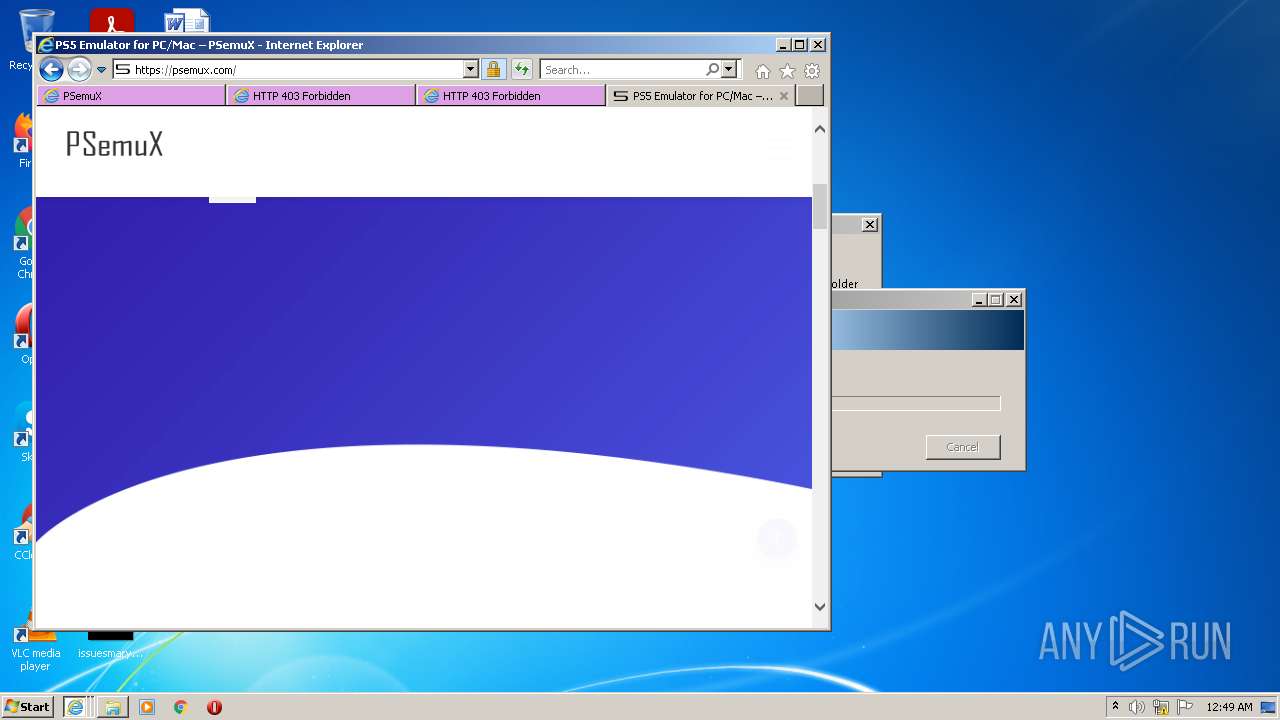Open Google Chrome from the taskbar
Image resolution: width=1280 pixels, height=720 pixels.
(180, 707)
